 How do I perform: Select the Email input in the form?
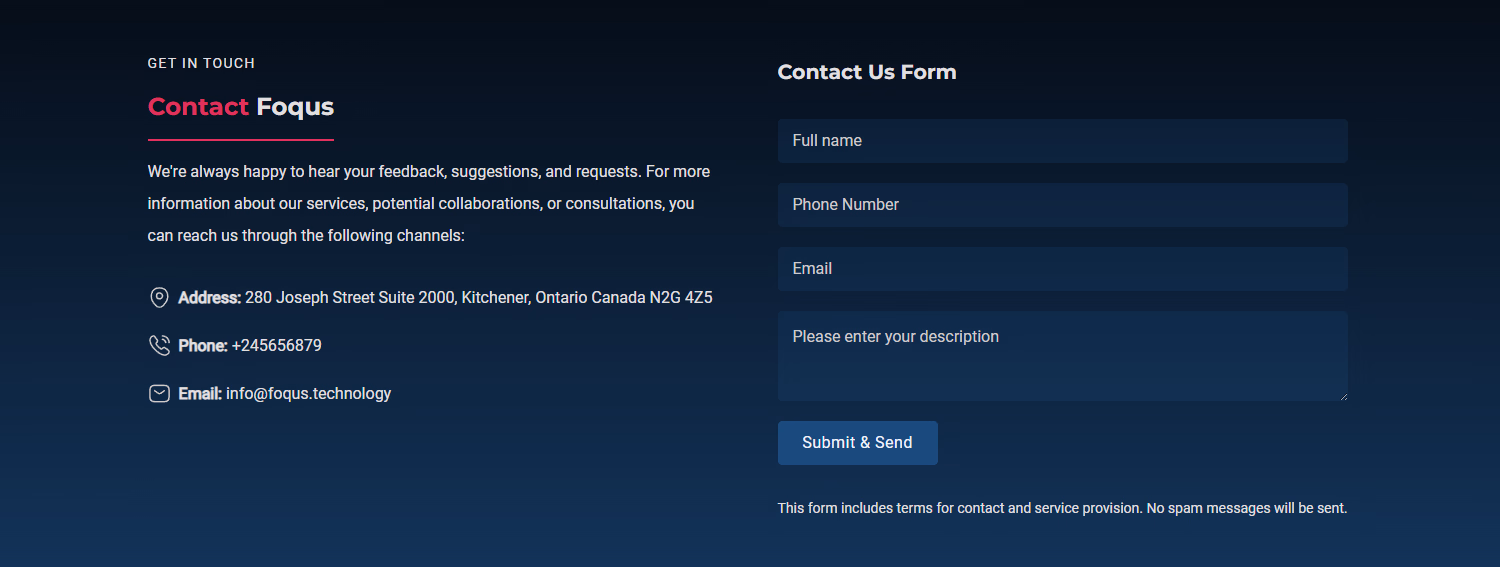(1062, 269)
